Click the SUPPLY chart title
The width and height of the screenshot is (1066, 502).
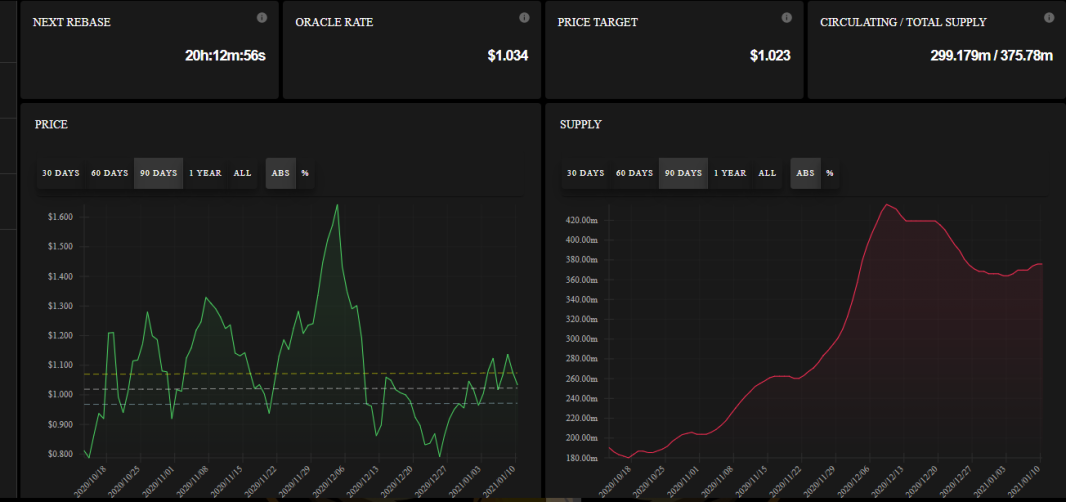pos(581,124)
